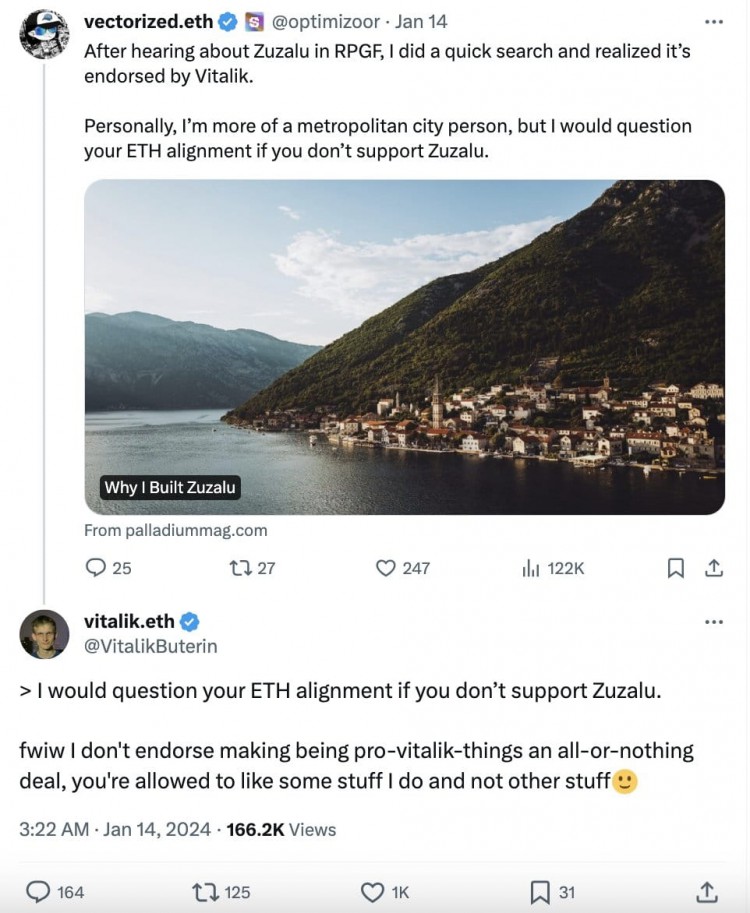Open the @VitalikButerin handle link

coord(151,646)
